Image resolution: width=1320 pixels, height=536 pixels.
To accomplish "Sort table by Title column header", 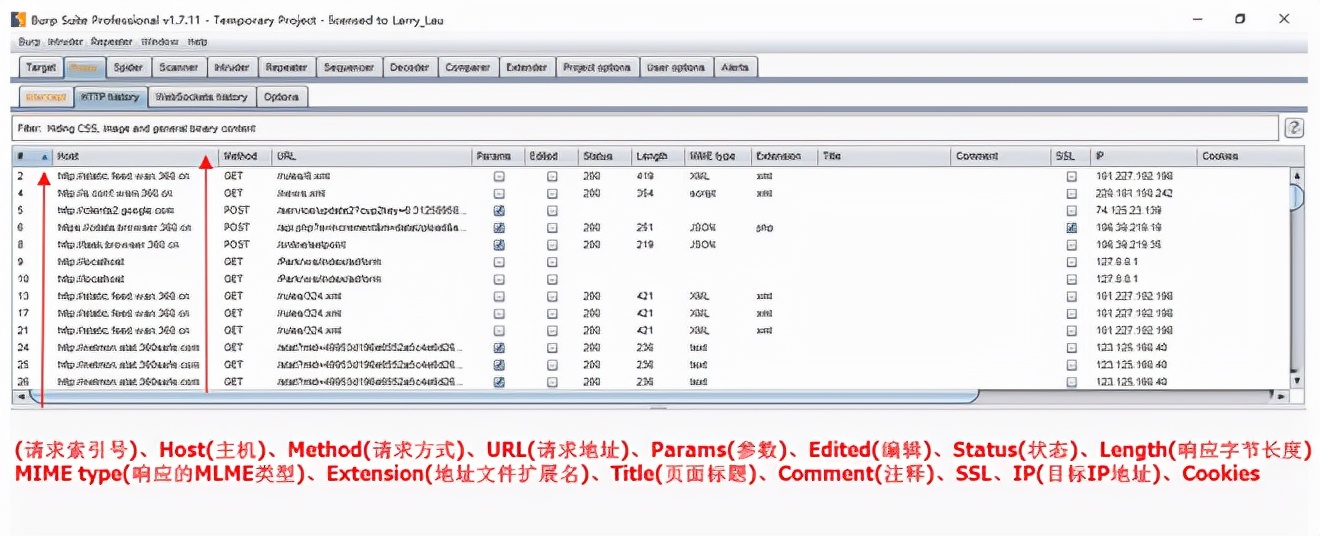I will 885,156.
